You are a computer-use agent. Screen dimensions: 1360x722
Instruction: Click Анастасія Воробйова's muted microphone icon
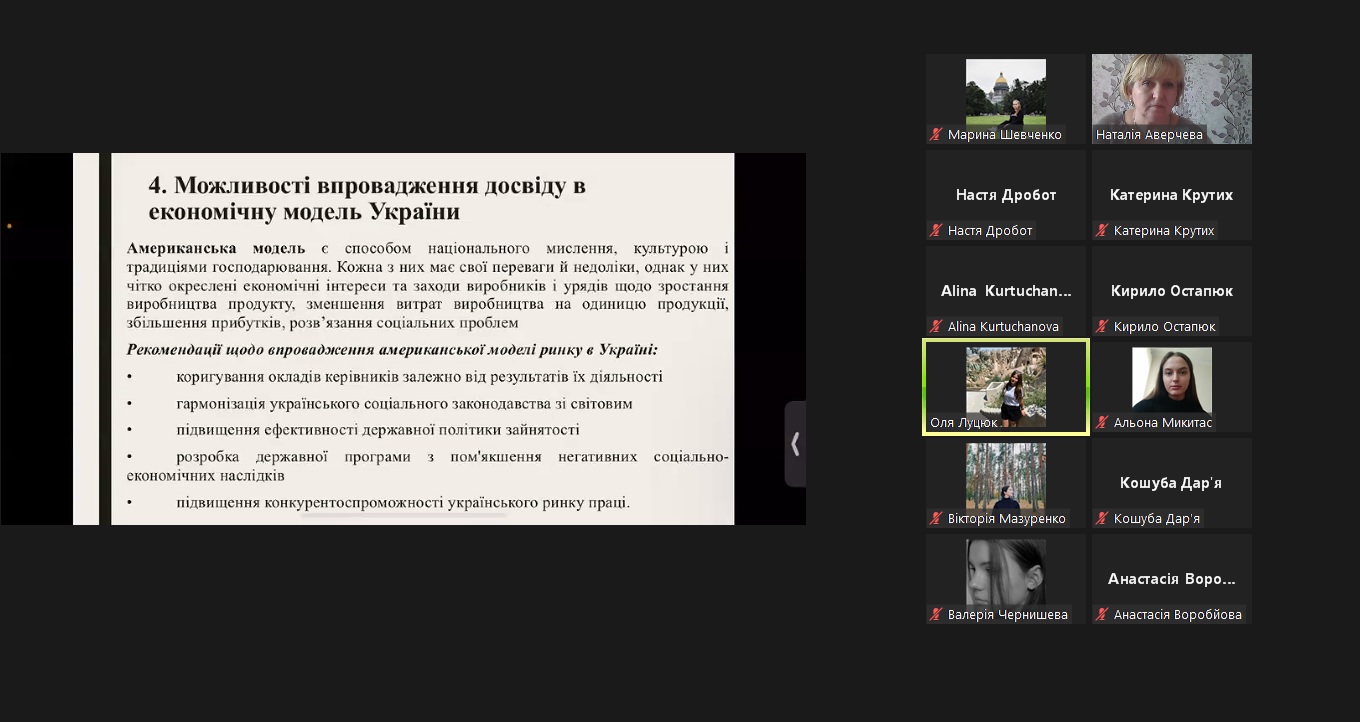(1103, 615)
